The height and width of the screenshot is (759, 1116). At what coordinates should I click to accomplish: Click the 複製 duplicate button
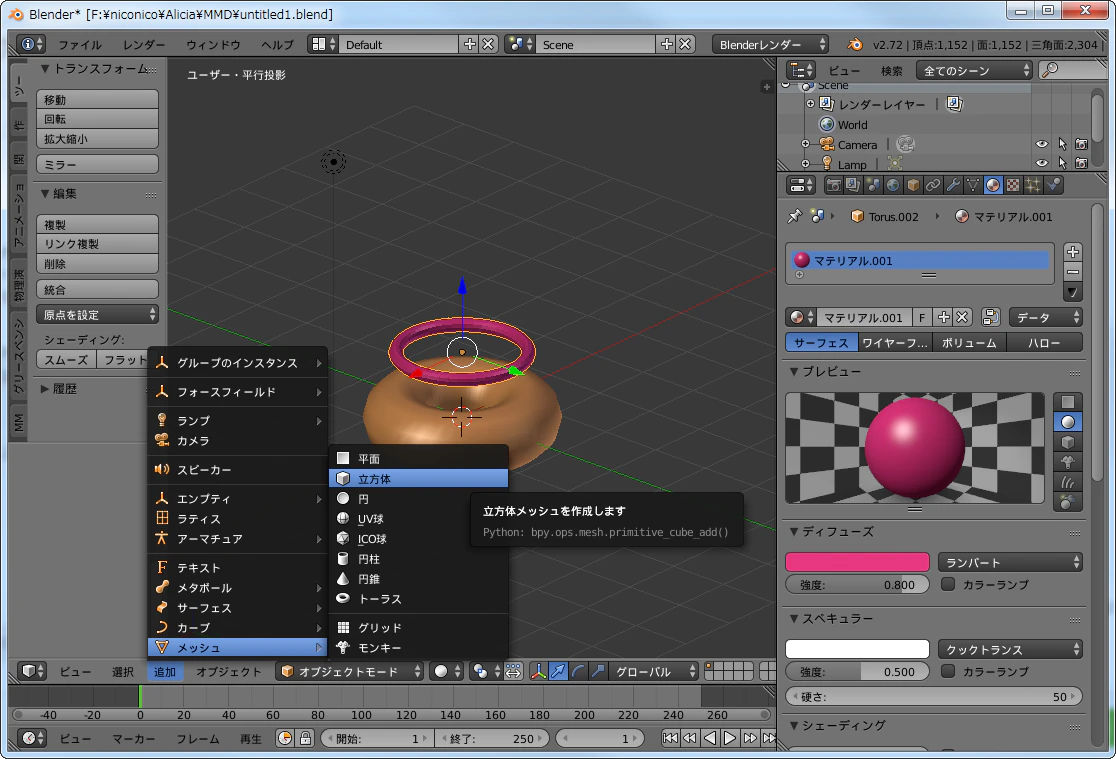coord(97,224)
